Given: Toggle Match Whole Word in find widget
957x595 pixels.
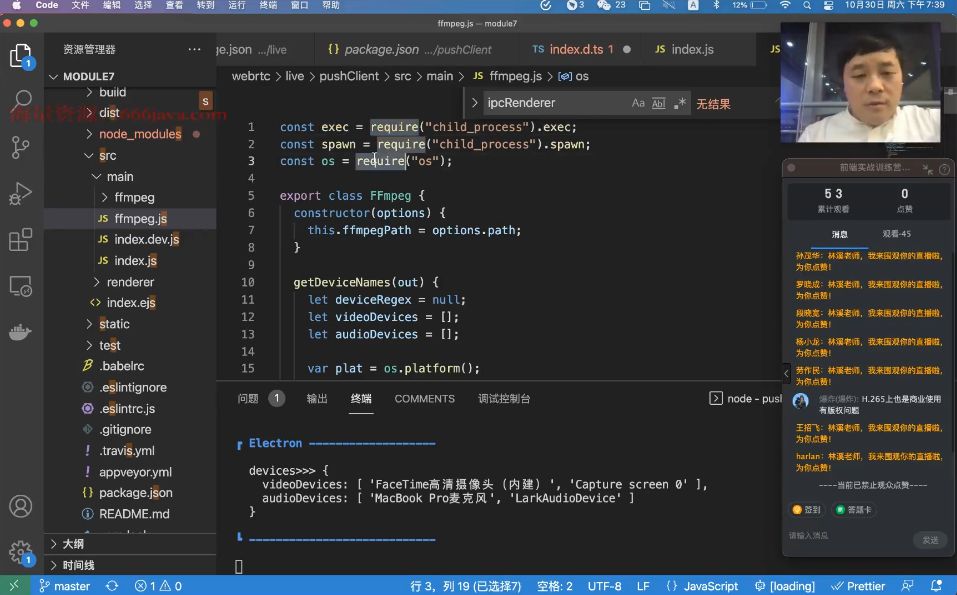Looking at the screenshot, I should [659, 103].
